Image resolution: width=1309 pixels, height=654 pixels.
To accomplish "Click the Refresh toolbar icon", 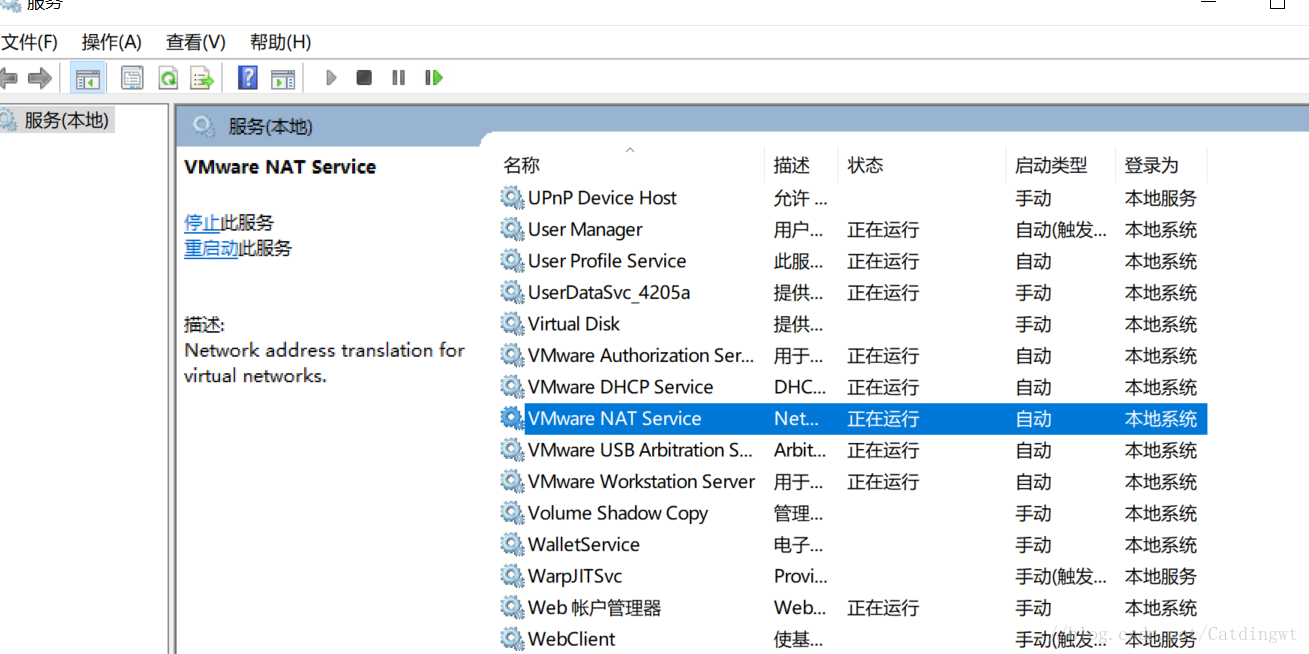I will click(x=168, y=78).
